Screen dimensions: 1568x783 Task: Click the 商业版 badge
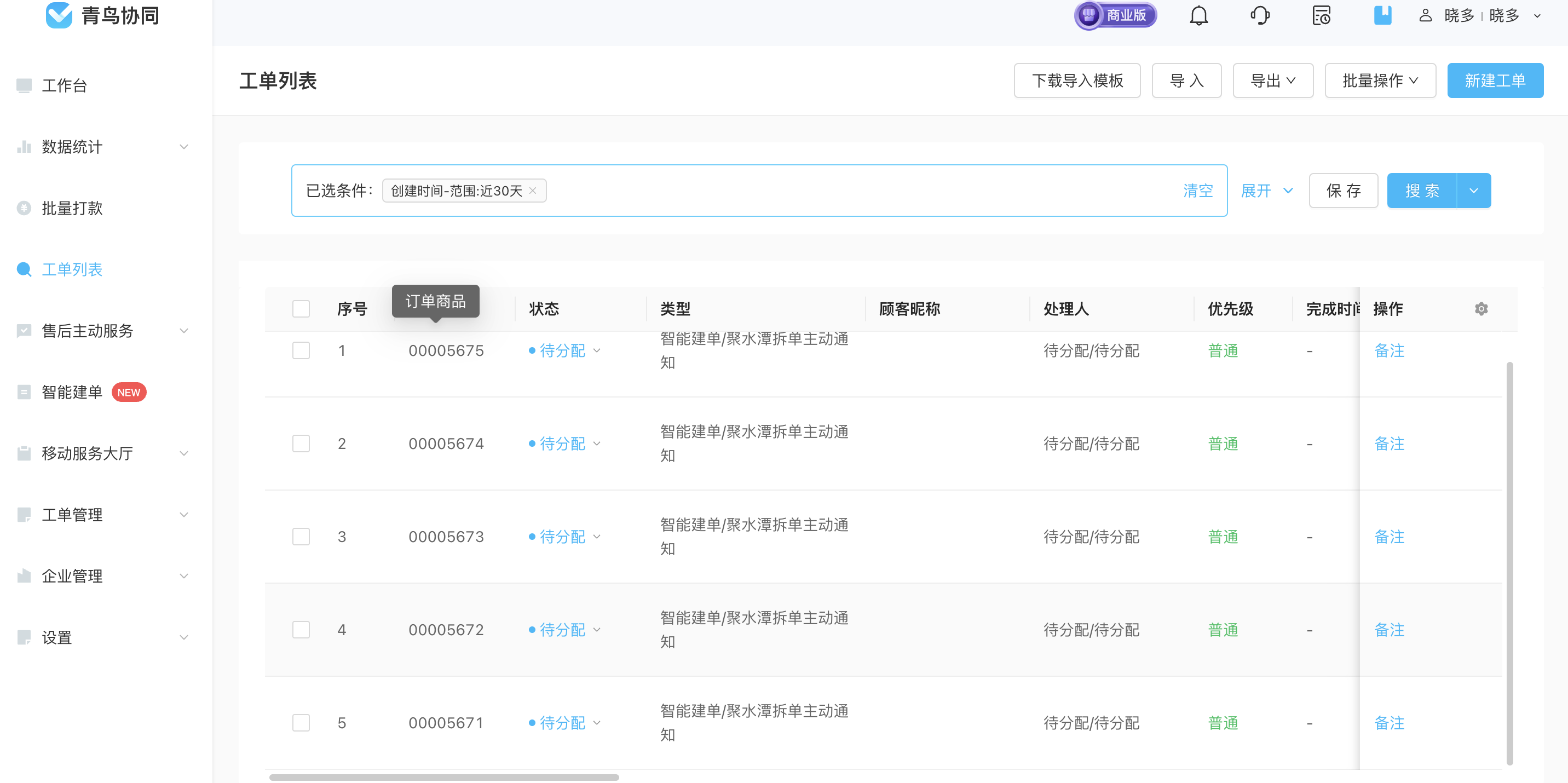coord(1115,15)
